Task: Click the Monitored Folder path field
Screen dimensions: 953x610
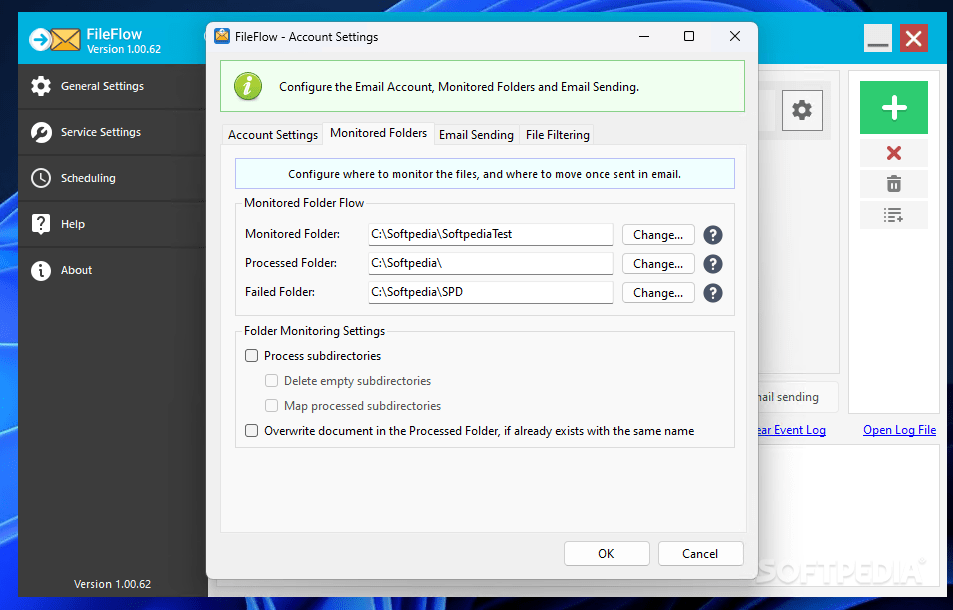Action: click(x=490, y=235)
